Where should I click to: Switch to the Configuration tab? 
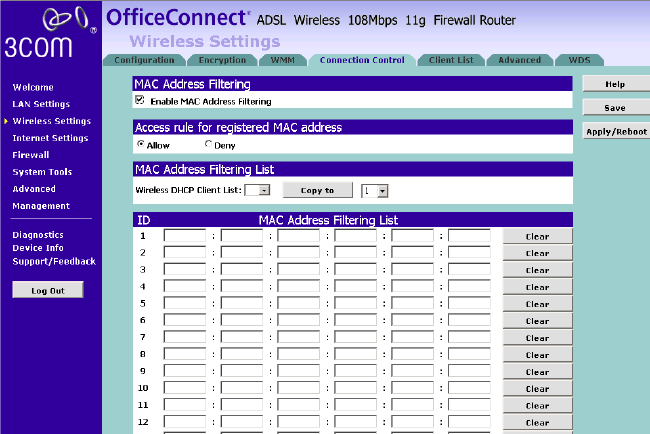pos(144,60)
